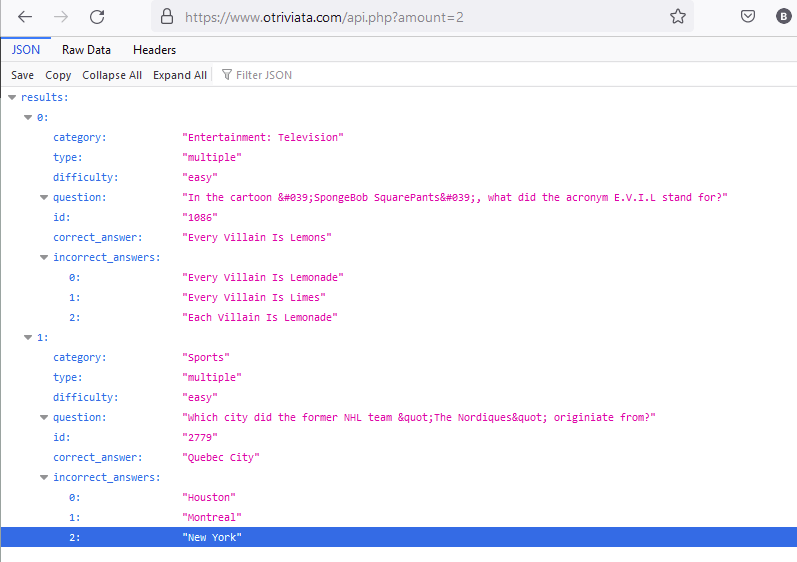Select the "Entertainment: Television" category value
The image size is (797, 562).
point(263,137)
